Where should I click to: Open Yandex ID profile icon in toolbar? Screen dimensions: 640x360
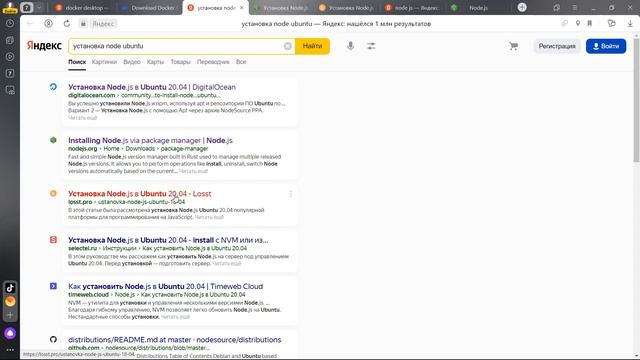click(48, 24)
